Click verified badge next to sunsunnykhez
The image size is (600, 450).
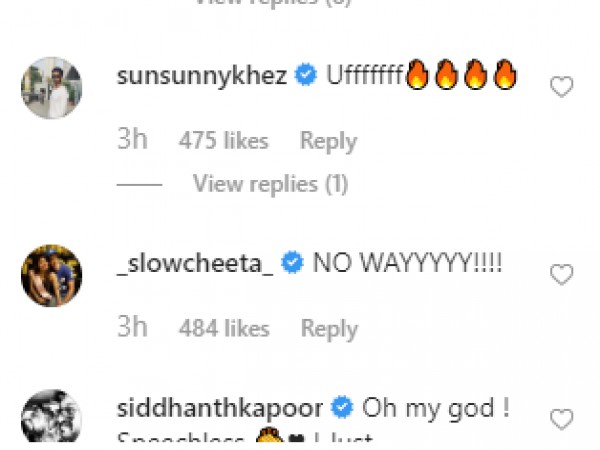308,76
